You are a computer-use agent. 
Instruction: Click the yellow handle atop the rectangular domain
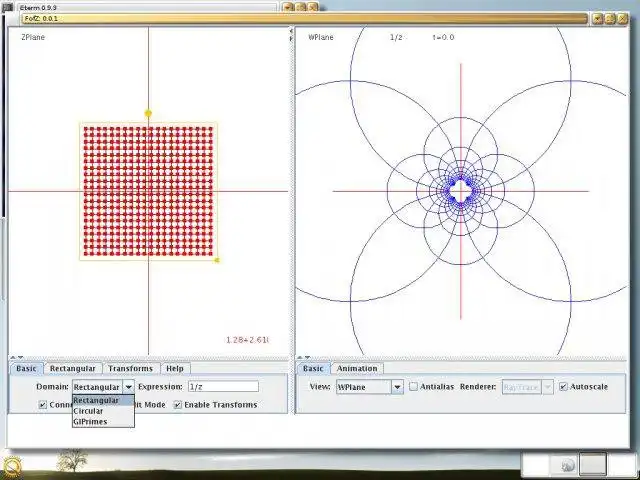[x=148, y=113]
